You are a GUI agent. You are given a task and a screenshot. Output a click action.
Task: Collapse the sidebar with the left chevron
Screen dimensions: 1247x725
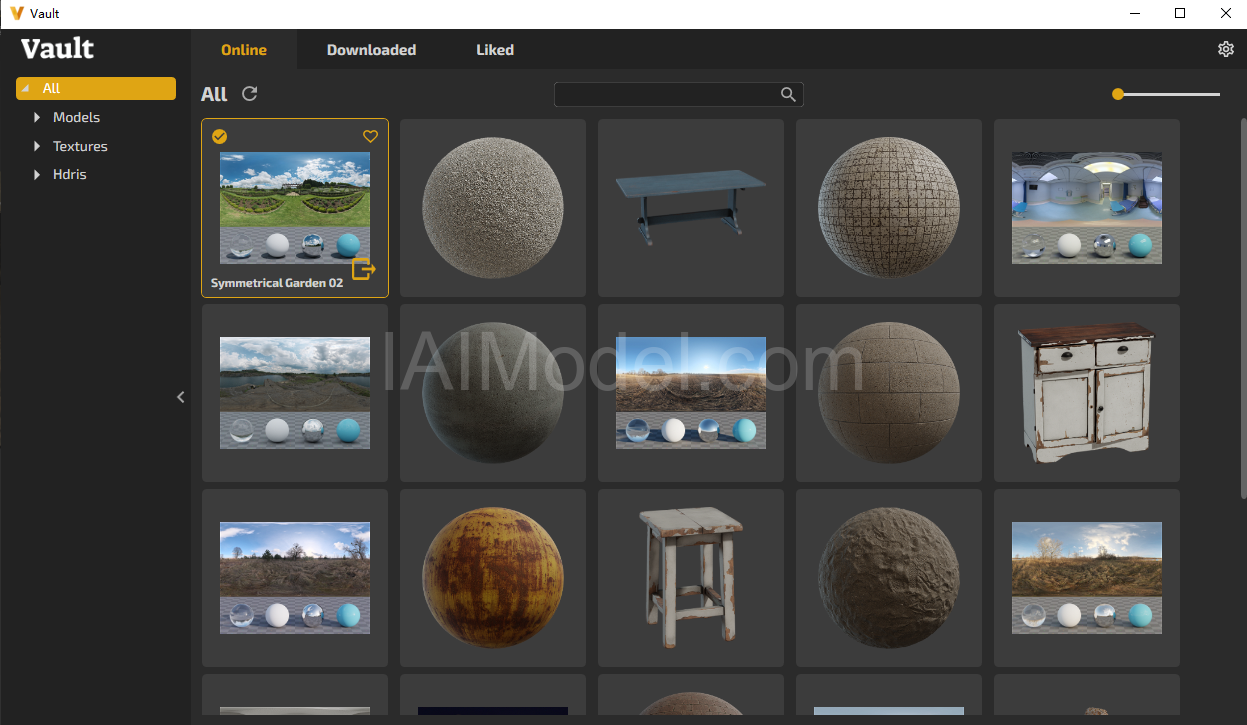(x=181, y=397)
